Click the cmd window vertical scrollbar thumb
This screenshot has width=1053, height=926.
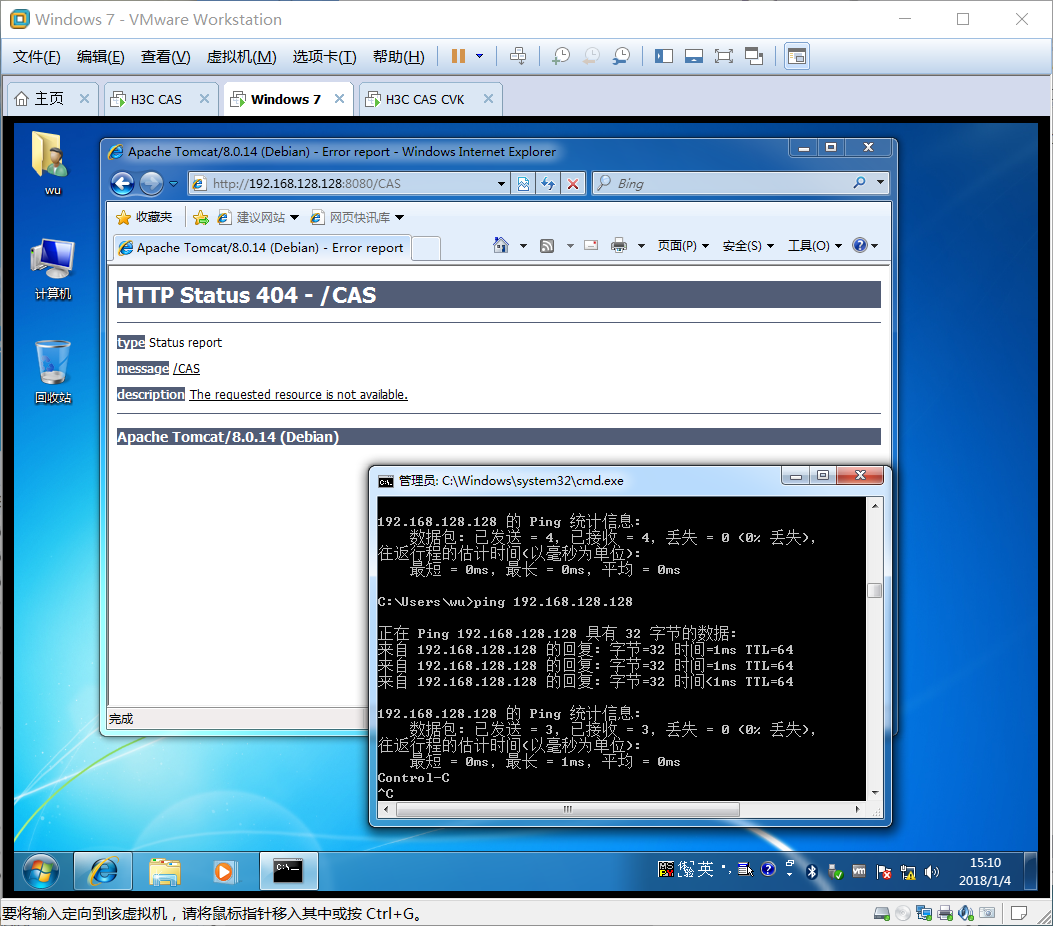(x=874, y=591)
